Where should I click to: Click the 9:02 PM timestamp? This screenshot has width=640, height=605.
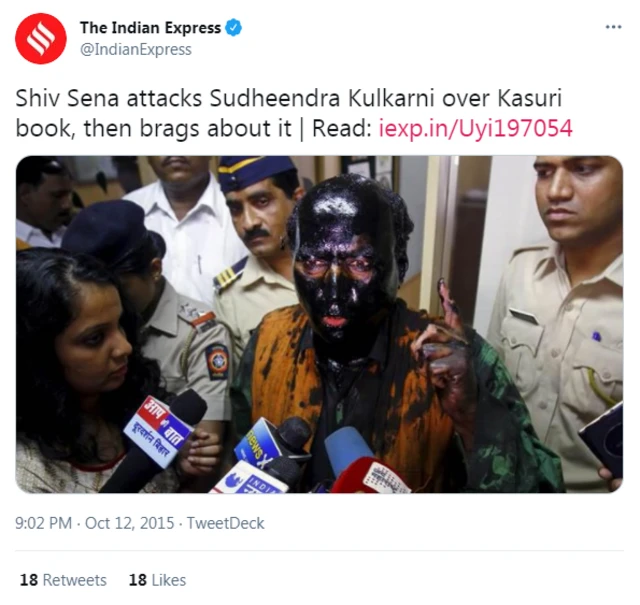click(43, 523)
